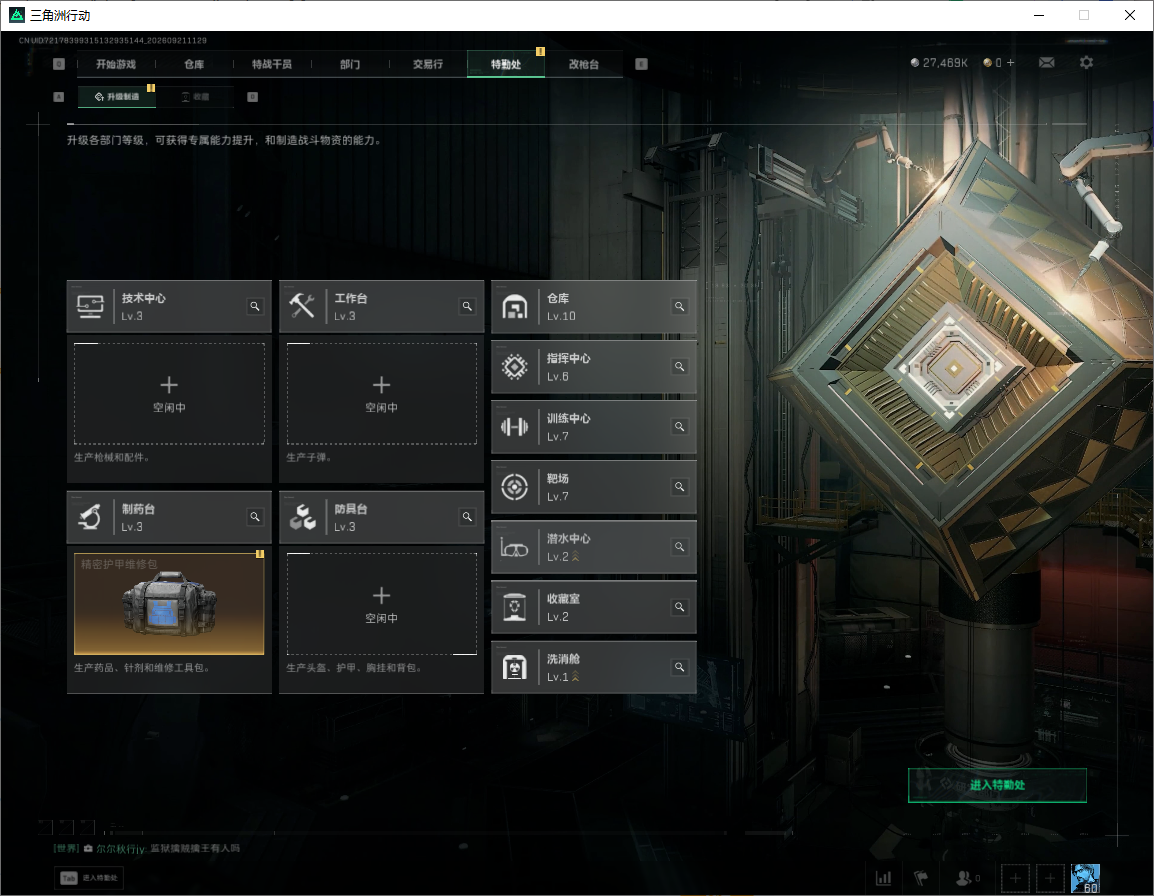Click the 靶场 target icon
Image resolution: width=1154 pixels, height=896 pixels.
click(514, 487)
